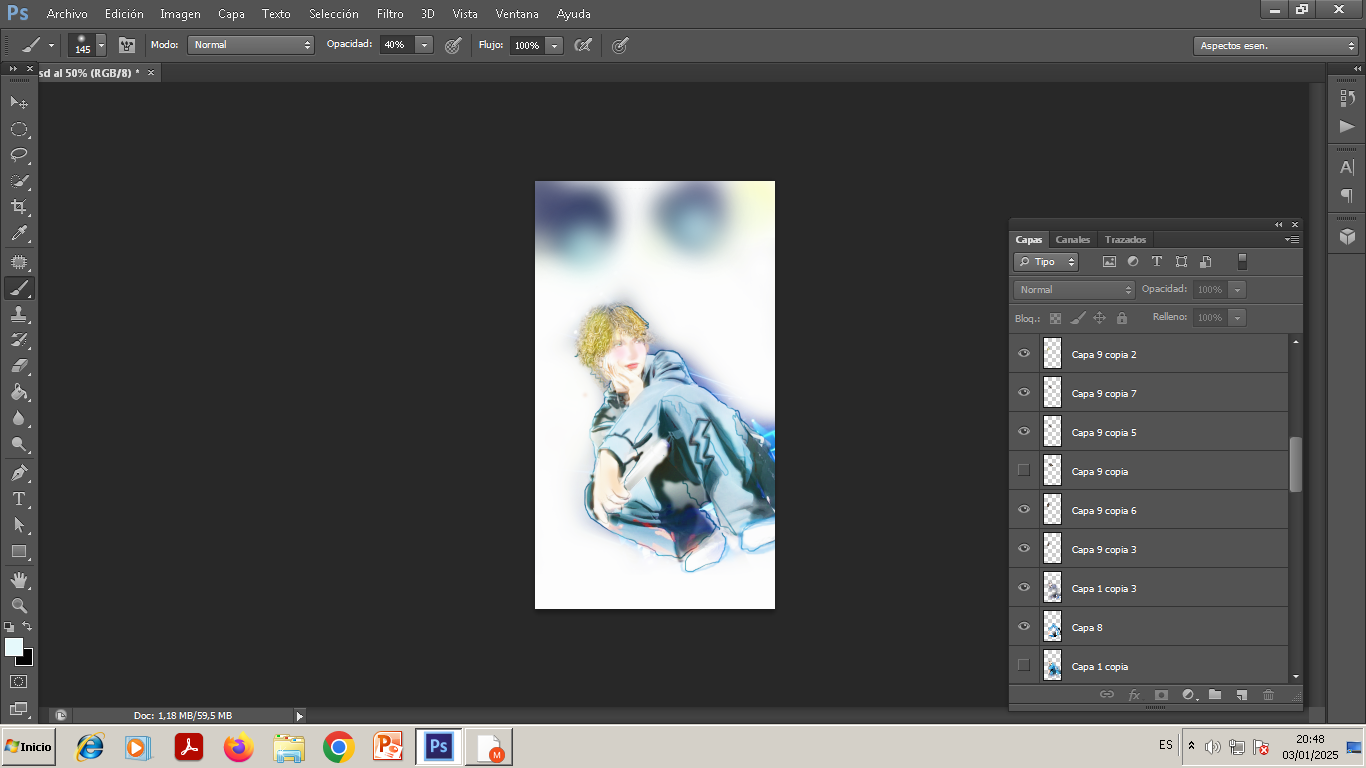Click the delete layer trash icon

coord(1268,694)
